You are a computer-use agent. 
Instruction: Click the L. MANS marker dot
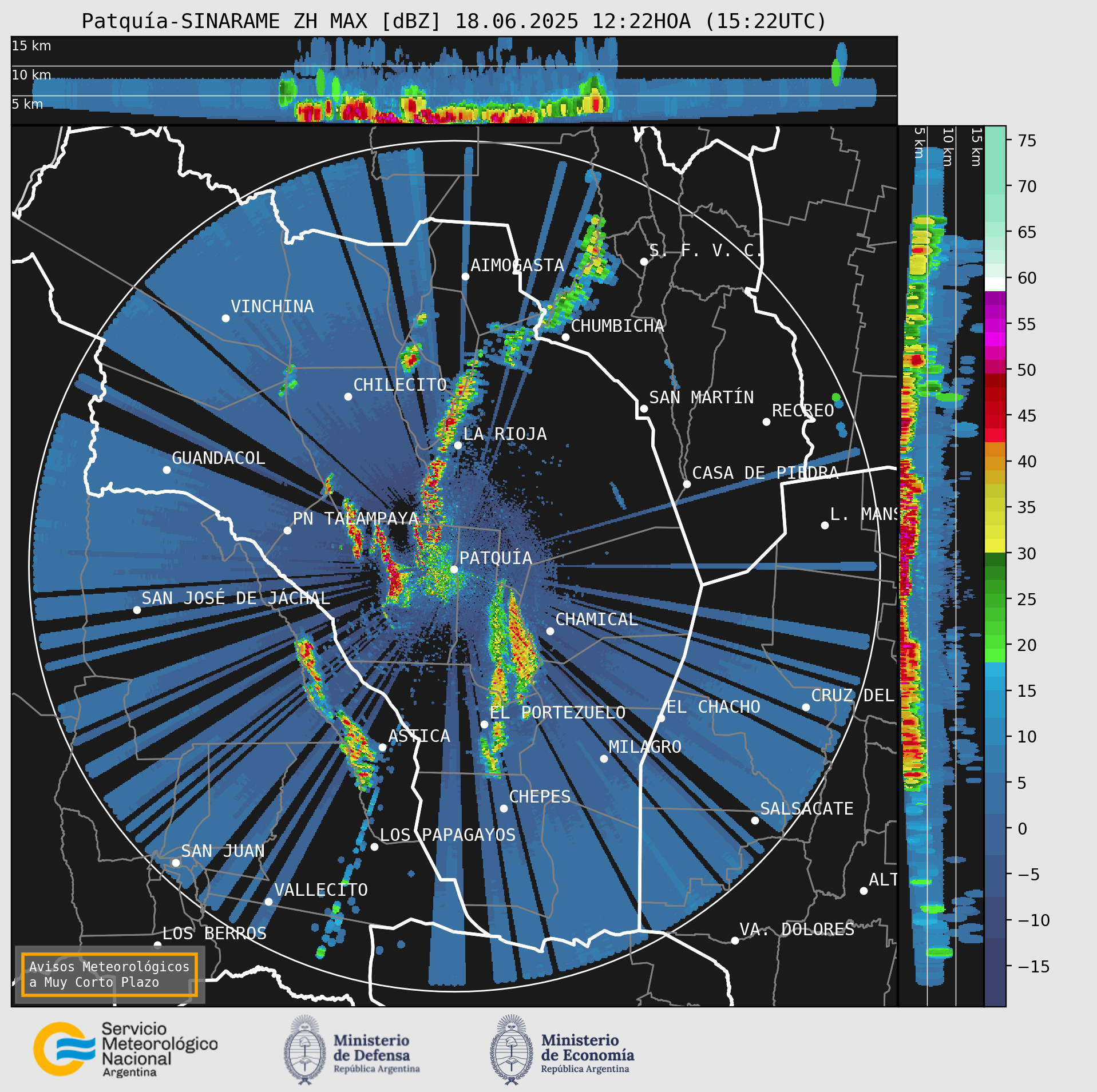825,525
